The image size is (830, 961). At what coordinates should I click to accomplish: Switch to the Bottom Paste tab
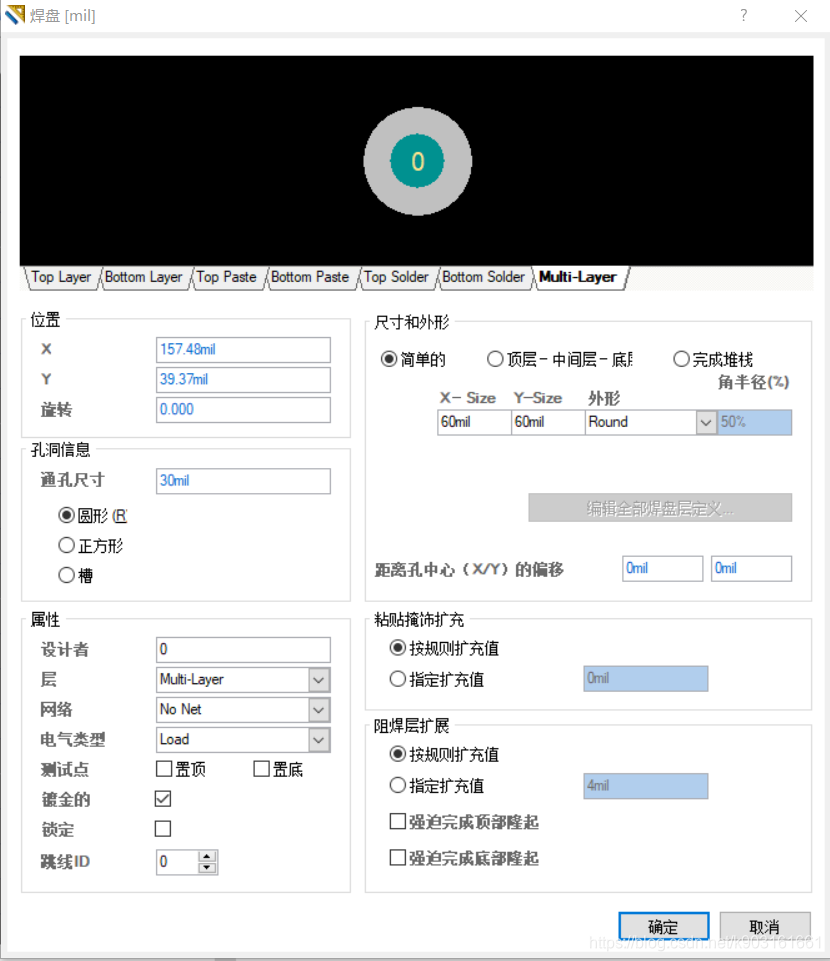(x=312, y=277)
